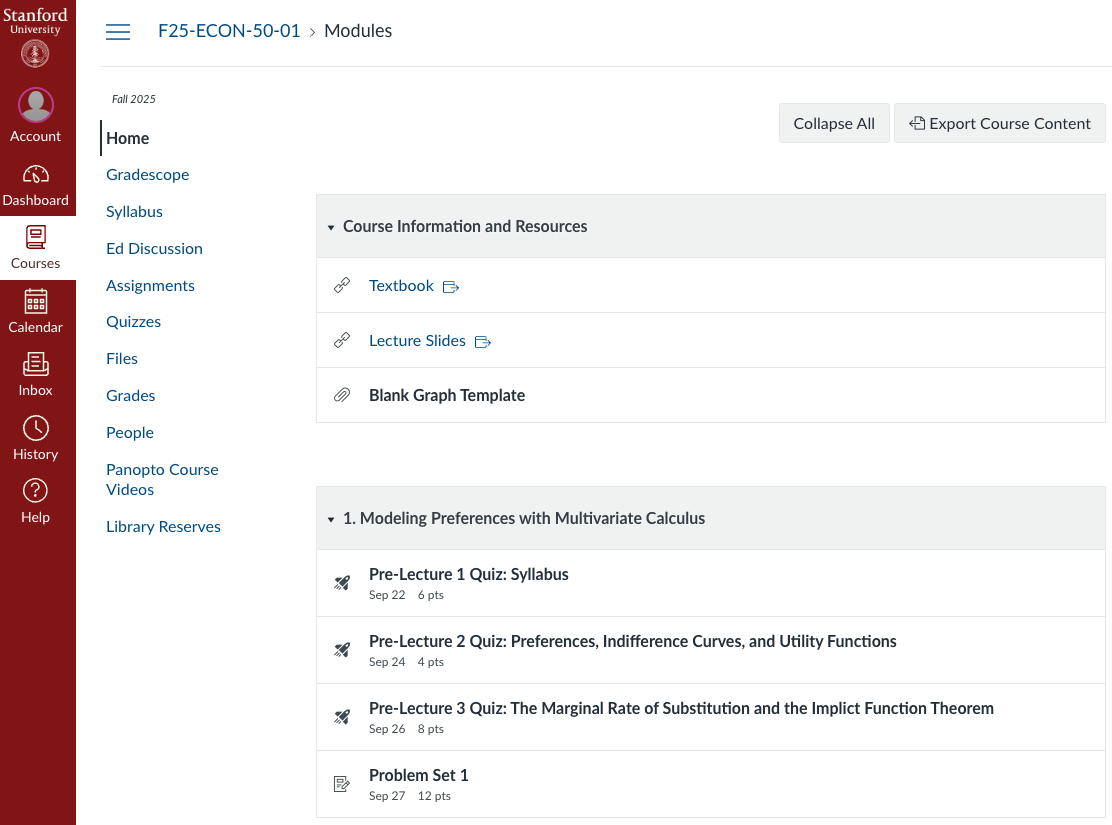Image resolution: width=1112 pixels, height=825 pixels.
Task: Open the History clock icon
Action: [35, 428]
